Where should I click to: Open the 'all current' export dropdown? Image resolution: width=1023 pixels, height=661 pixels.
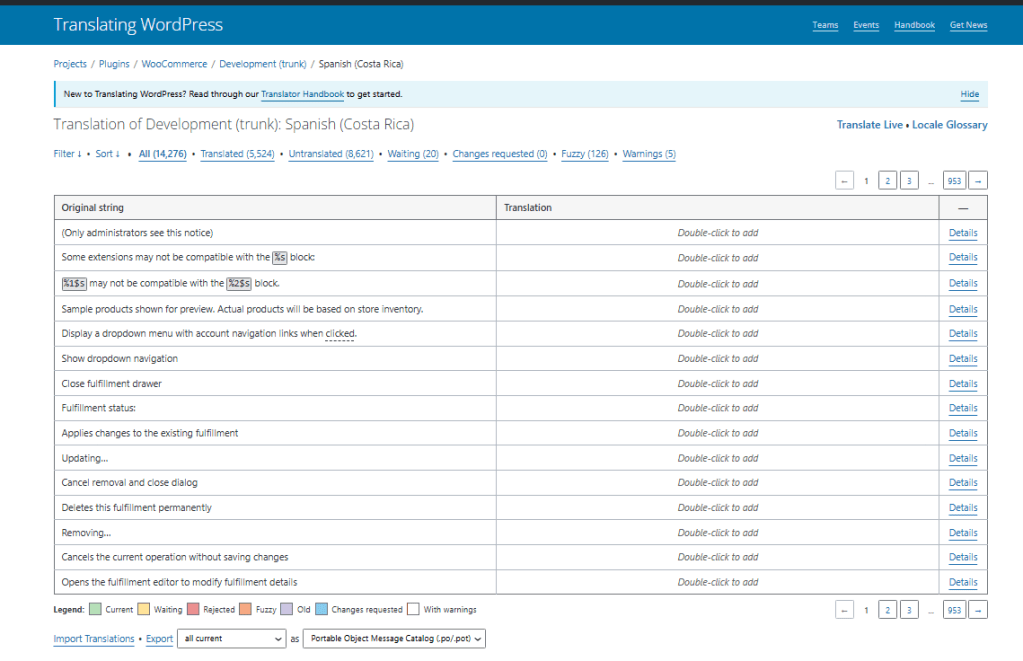(230, 638)
